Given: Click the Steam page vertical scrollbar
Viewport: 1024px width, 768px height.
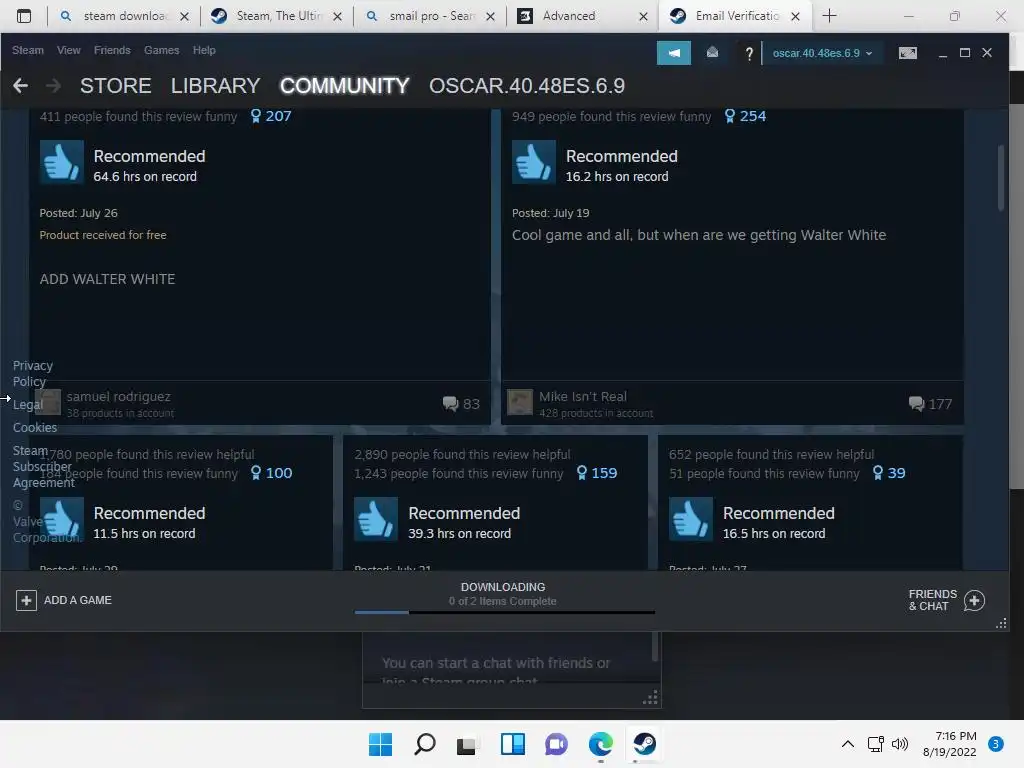Looking at the screenshot, I should coord(1000,178).
